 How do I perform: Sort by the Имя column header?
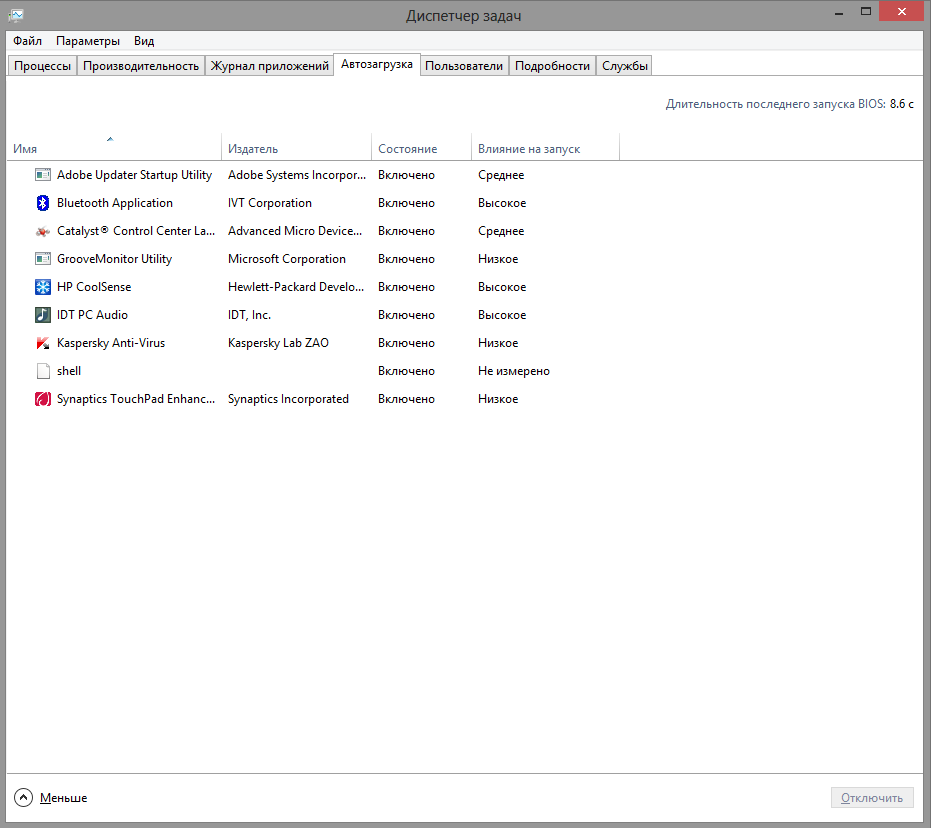26,149
